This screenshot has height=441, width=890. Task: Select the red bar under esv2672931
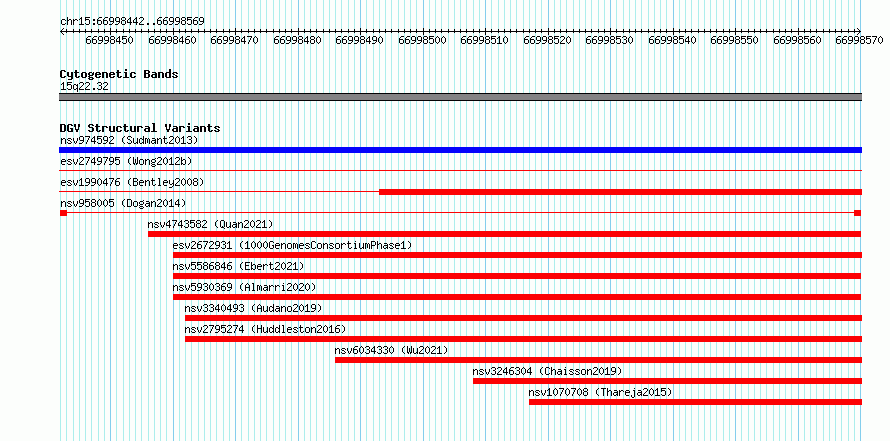point(517,255)
